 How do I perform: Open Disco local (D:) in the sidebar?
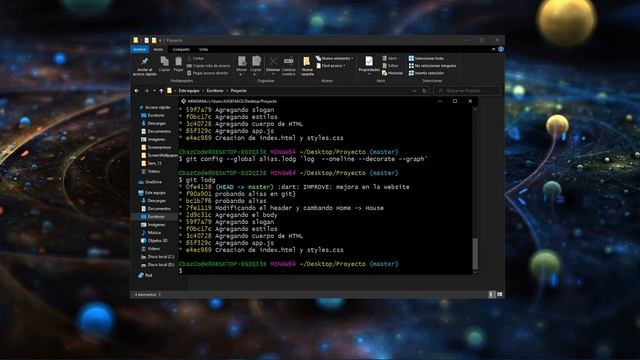157,265
